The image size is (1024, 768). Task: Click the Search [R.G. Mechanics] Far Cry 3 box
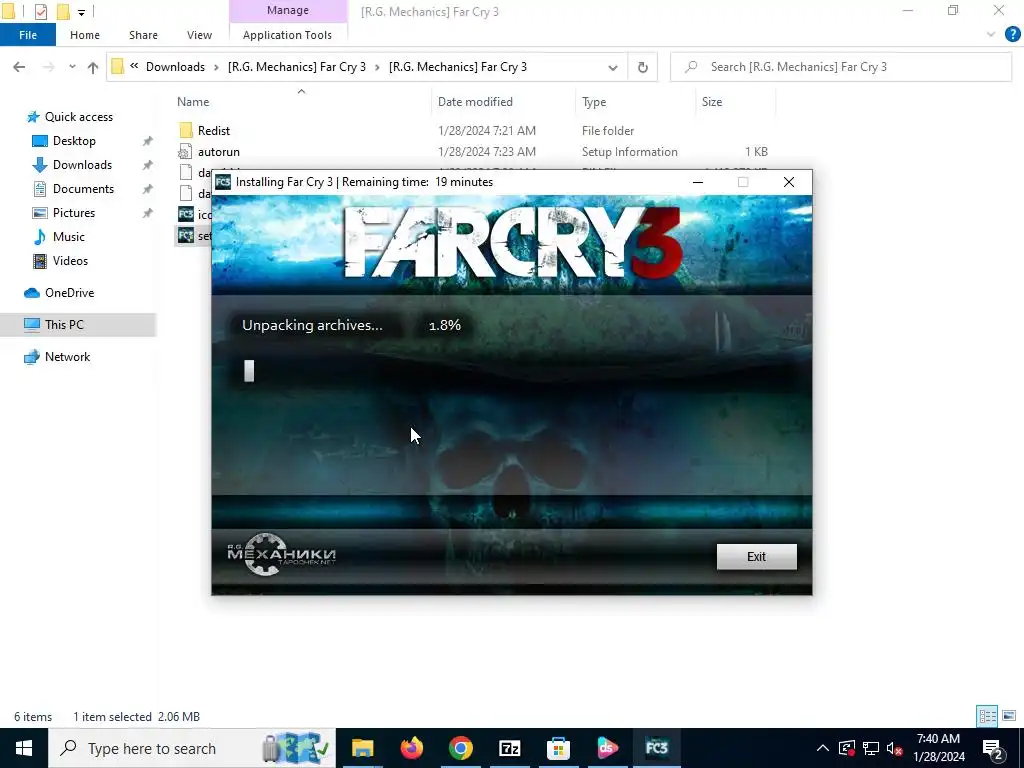(x=841, y=67)
